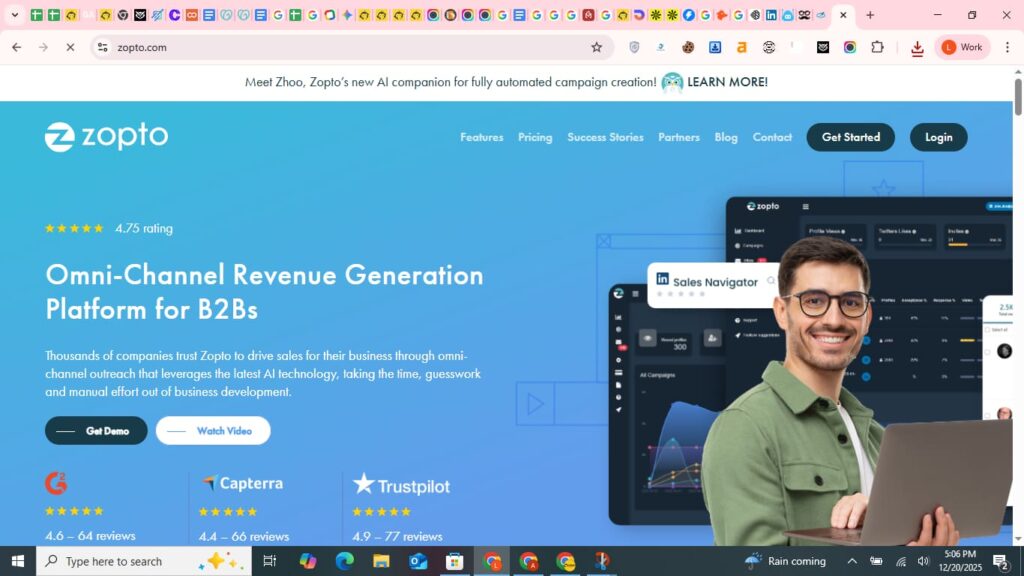Screen dimensions: 1024x576
Task: Open Chrome downloads icon
Action: click(917, 48)
